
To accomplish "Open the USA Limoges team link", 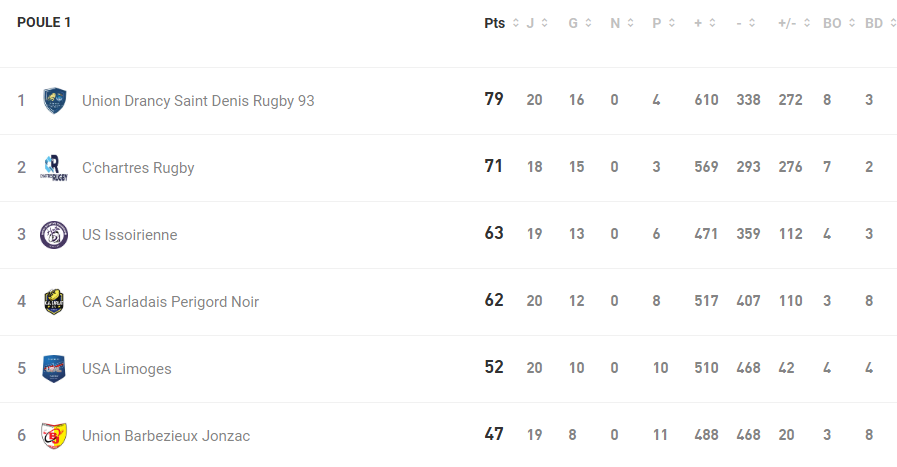I will coord(127,369).
